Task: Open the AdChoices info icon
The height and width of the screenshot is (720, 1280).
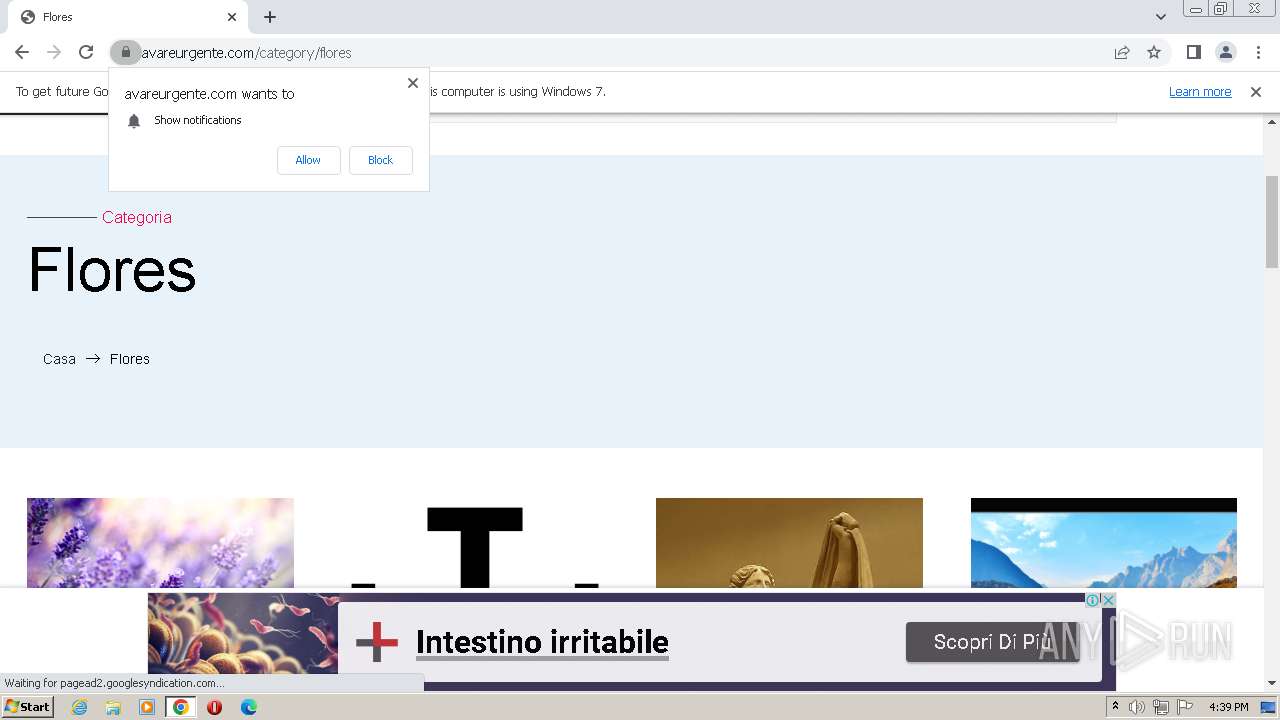Action: [x=1093, y=600]
